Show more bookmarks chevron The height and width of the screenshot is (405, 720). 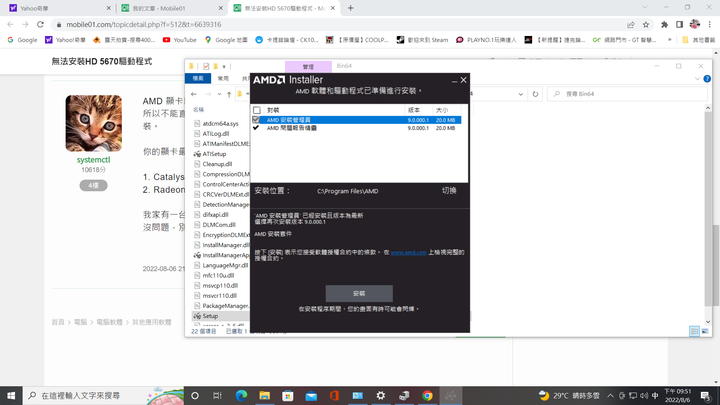tap(669, 40)
